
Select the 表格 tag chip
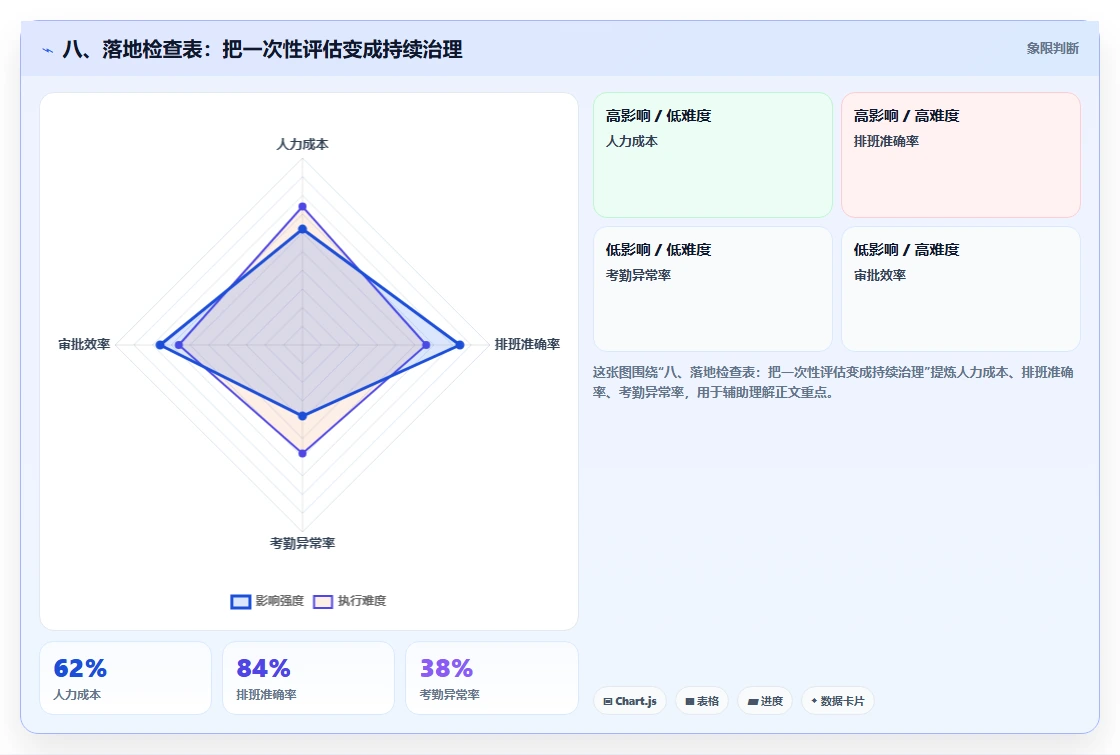tap(702, 701)
